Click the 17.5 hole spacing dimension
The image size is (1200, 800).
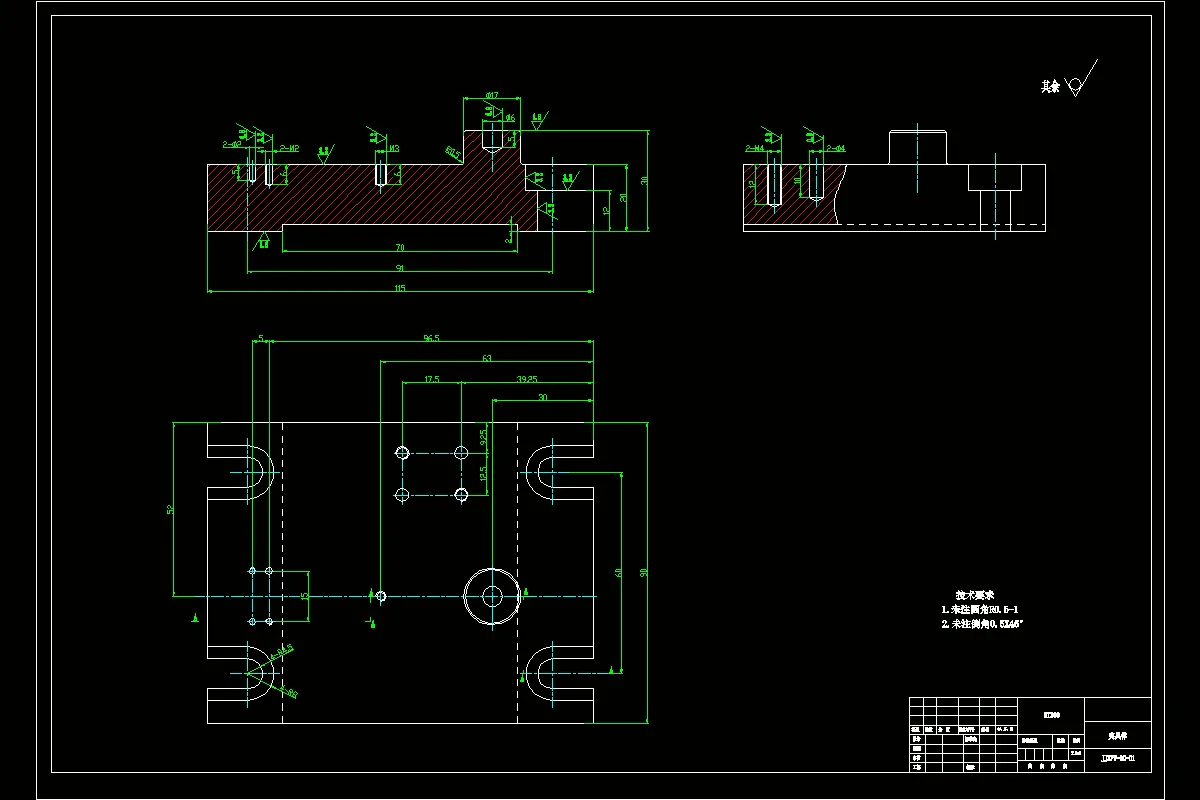[431, 379]
